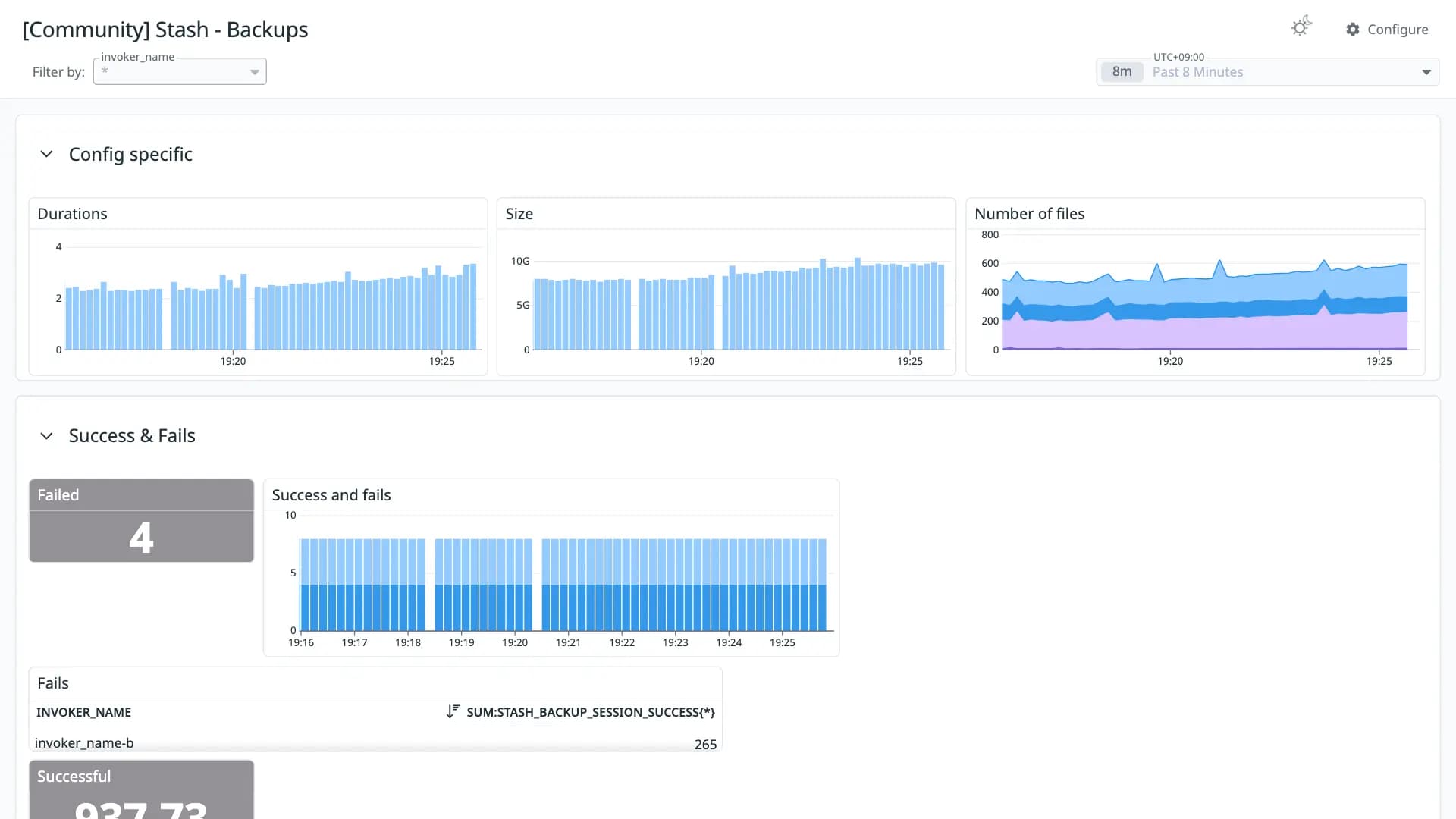The height and width of the screenshot is (819, 1456).
Task: Click the SUM:STASH_BACKUP_SESSION_SUCCESS{*} column header
Action: (x=591, y=712)
